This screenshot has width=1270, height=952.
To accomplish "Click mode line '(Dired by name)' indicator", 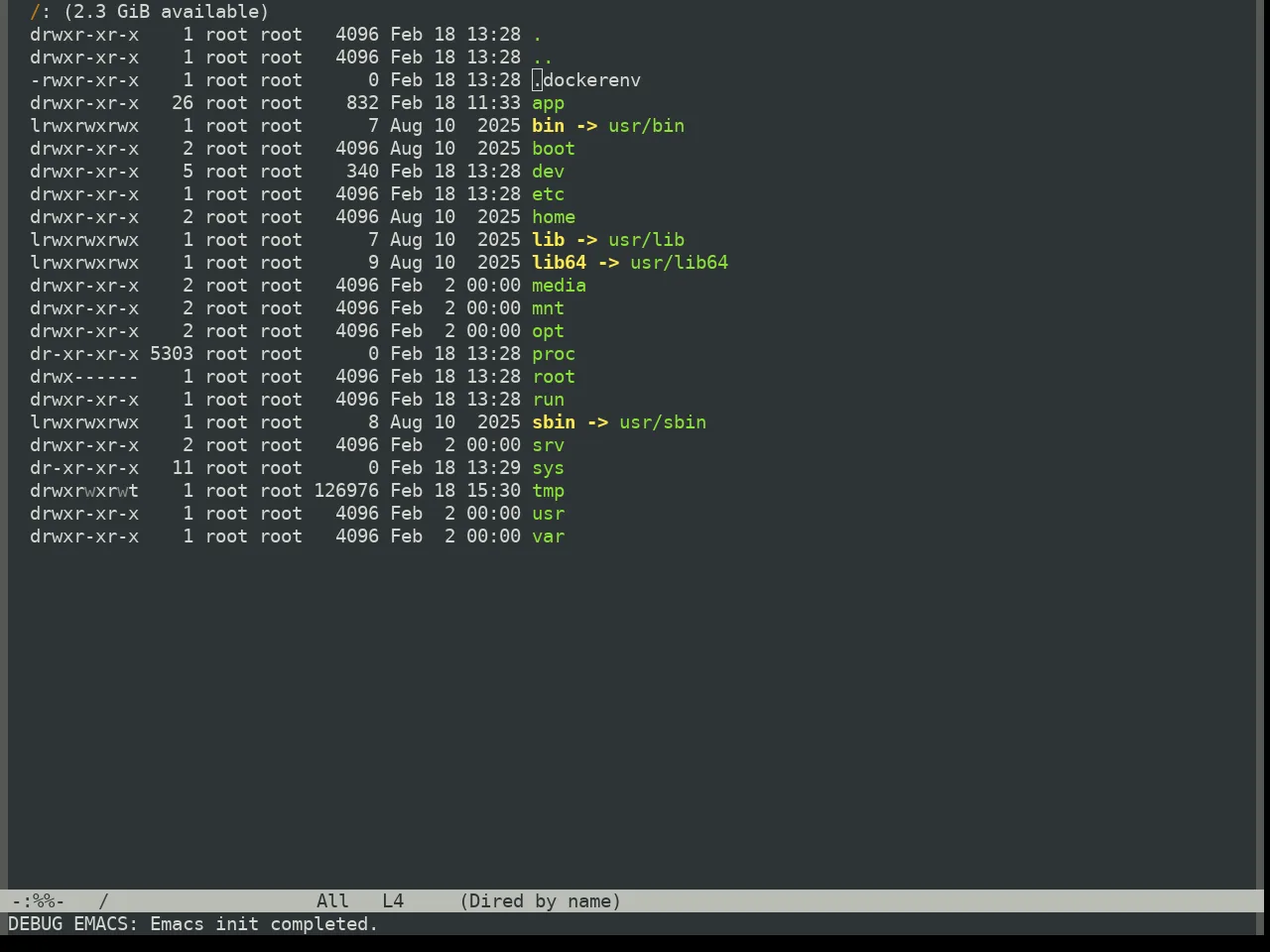I will pyautogui.click(x=541, y=901).
